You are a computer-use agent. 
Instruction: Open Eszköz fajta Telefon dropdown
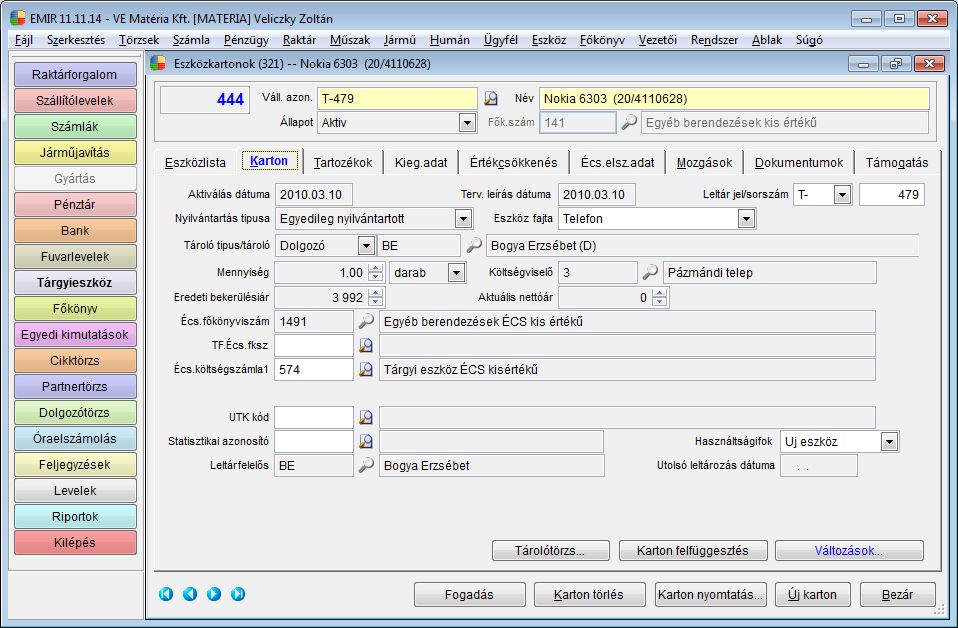click(x=746, y=219)
